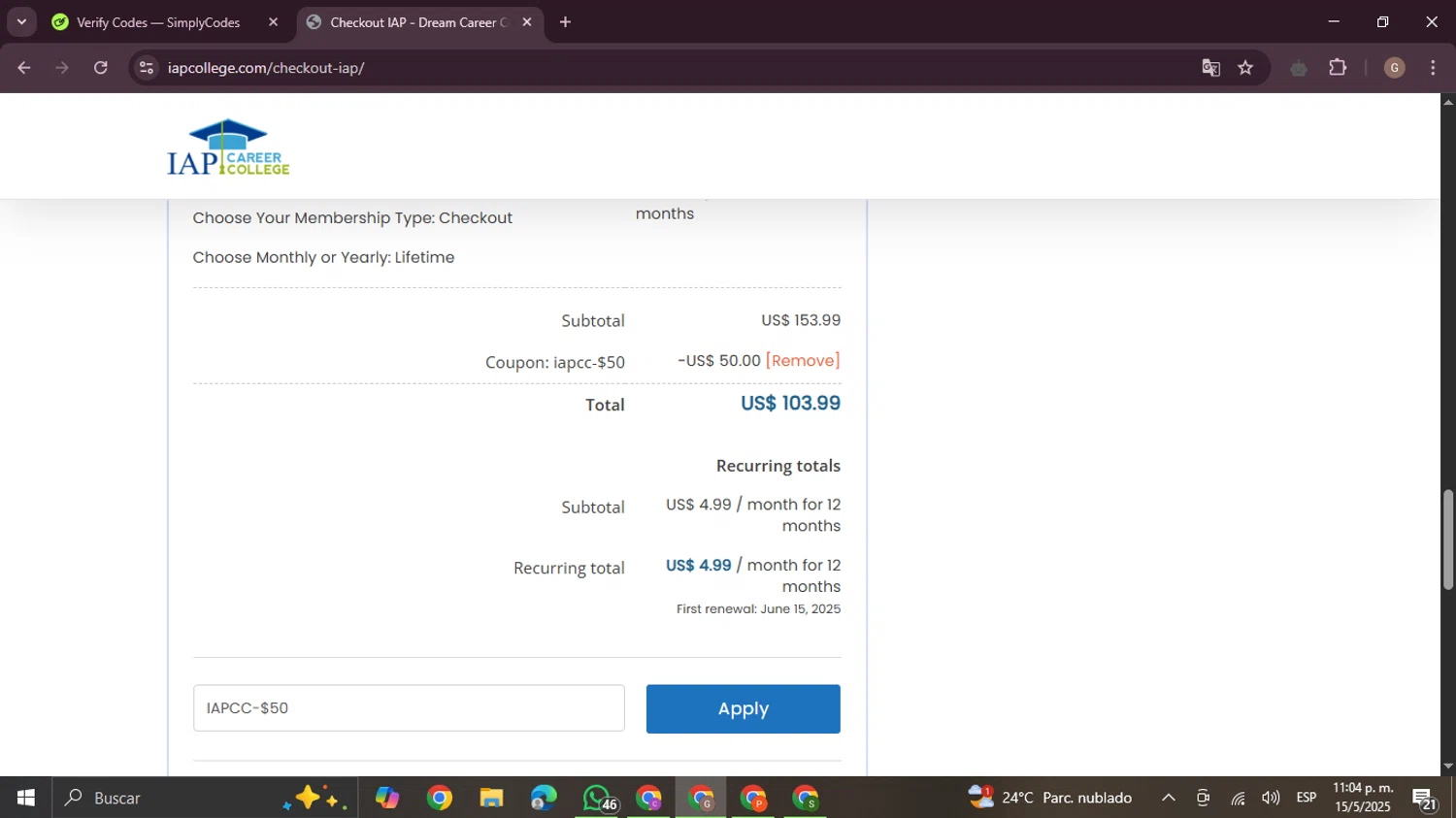
Task: Open Microsoft Edge from the taskbar
Action: 544,798
